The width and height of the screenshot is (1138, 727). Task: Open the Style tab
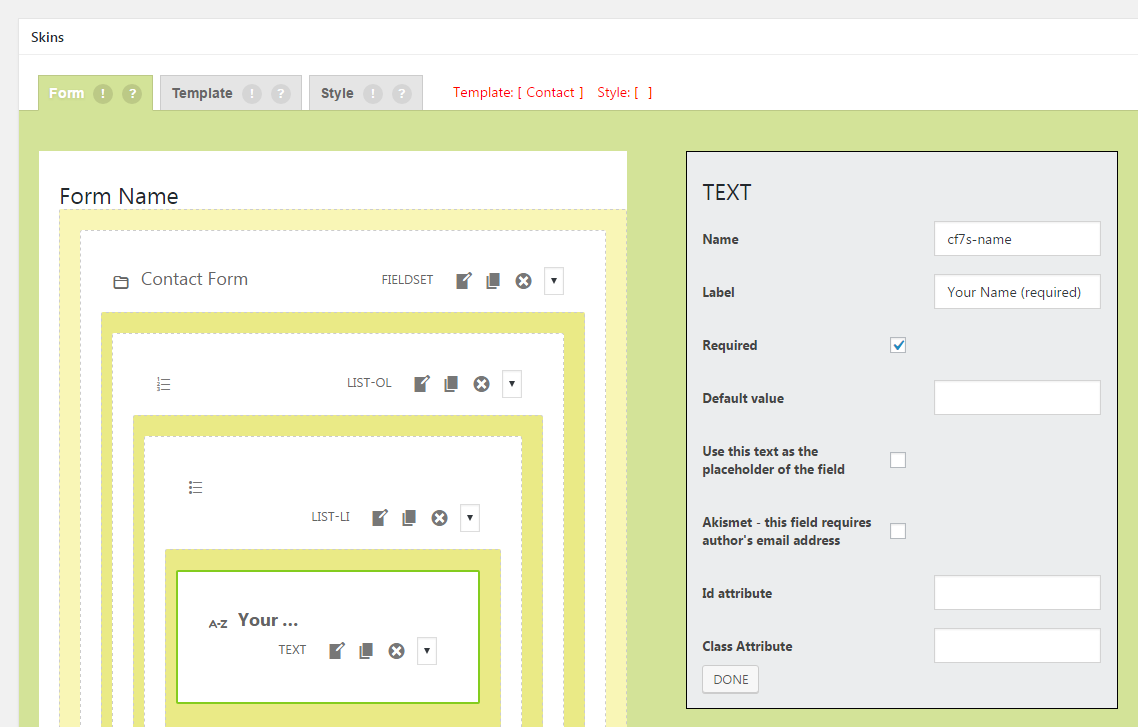(337, 94)
